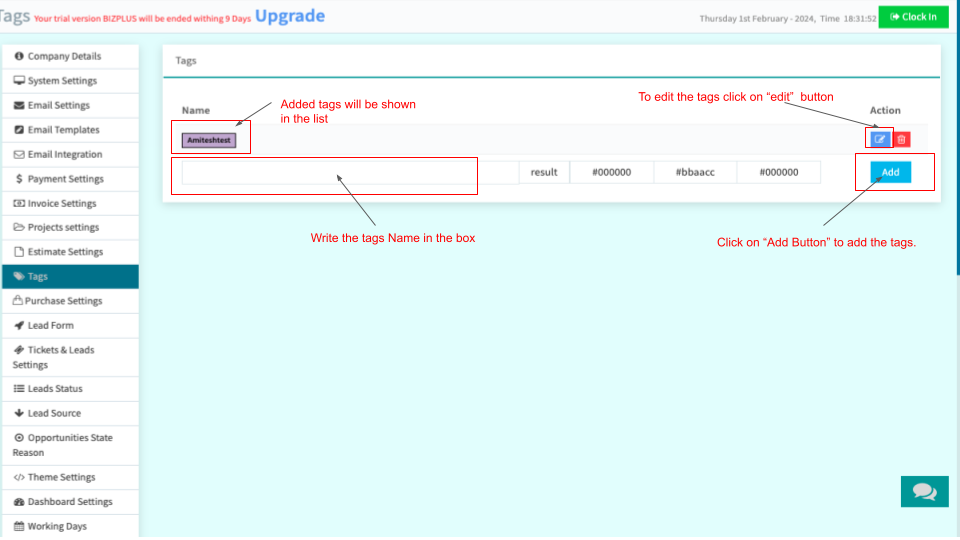This screenshot has width=960, height=540.
Task: Open Company Details settings
Action: [x=64, y=56]
